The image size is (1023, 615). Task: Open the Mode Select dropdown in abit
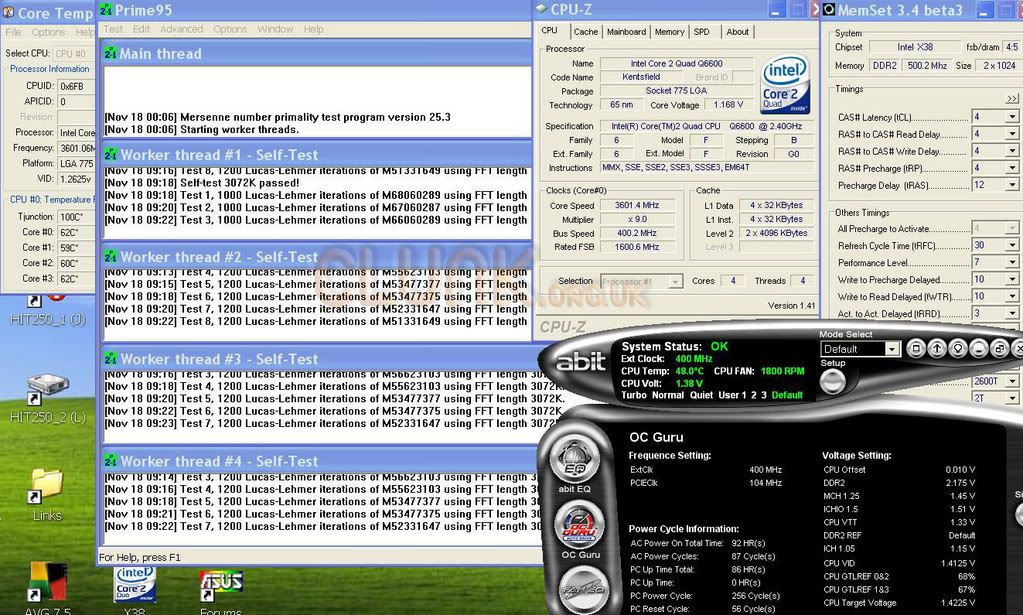(892, 350)
